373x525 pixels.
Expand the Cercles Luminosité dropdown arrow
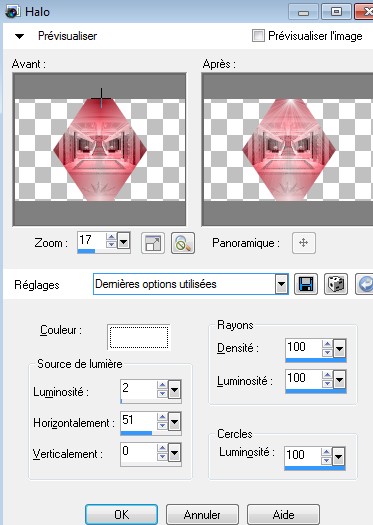(x=339, y=457)
